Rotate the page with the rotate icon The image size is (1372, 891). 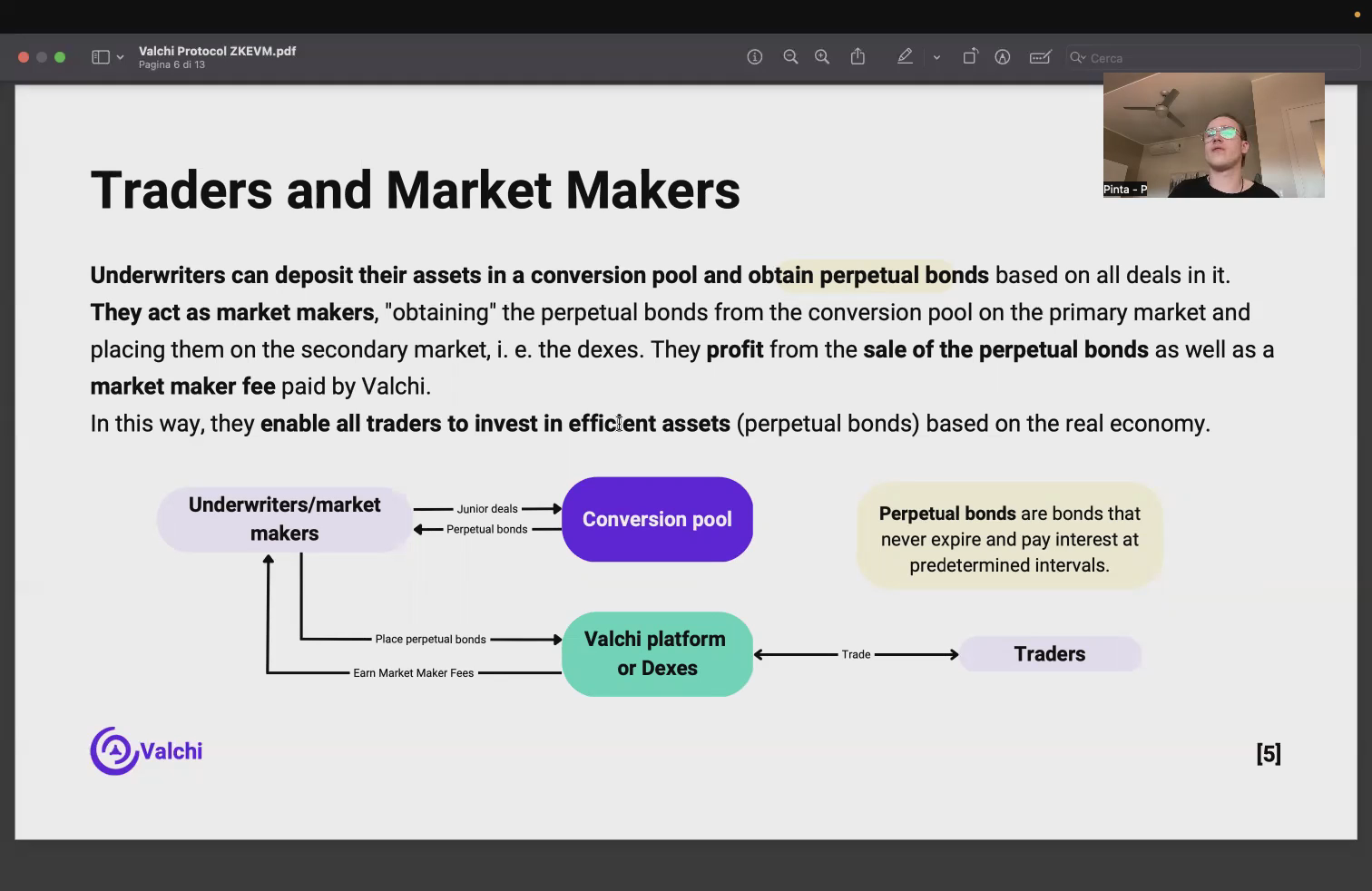[x=970, y=56]
